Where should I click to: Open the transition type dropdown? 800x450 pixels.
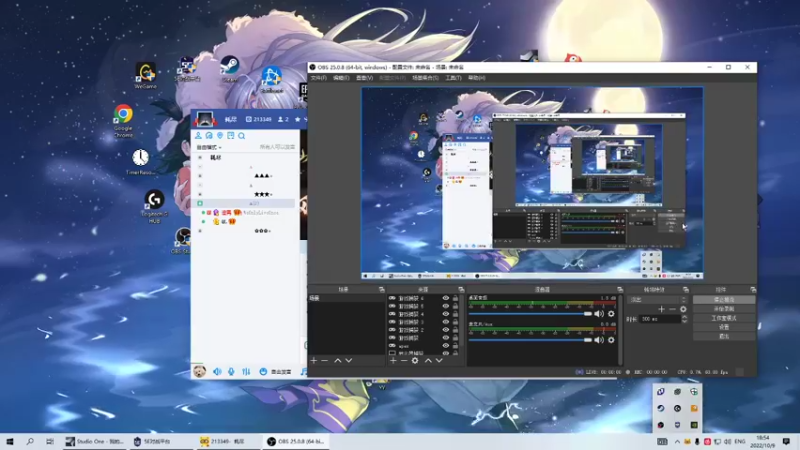click(658, 300)
